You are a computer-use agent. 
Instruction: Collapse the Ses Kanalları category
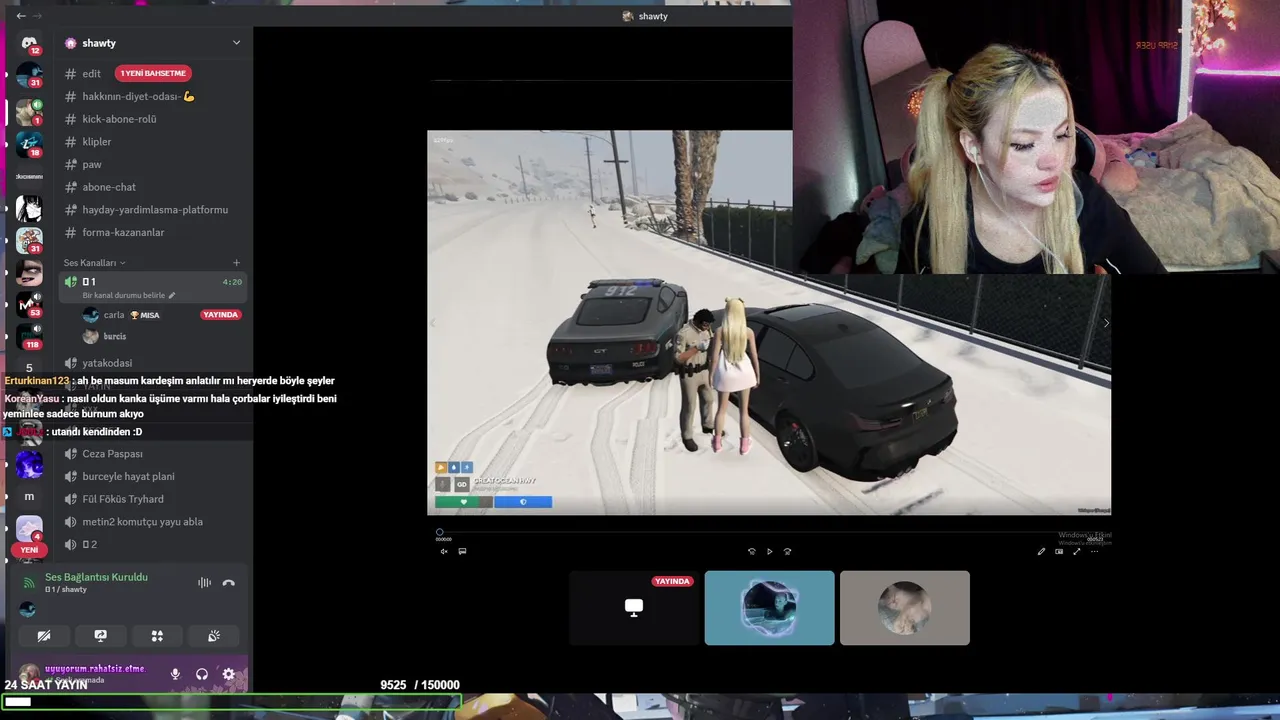[94, 263]
